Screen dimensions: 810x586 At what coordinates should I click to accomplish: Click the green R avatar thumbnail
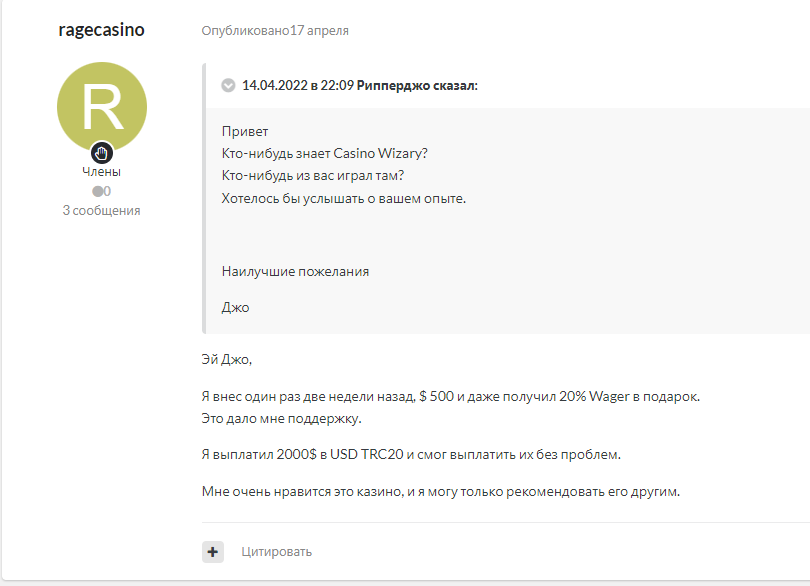(x=102, y=107)
